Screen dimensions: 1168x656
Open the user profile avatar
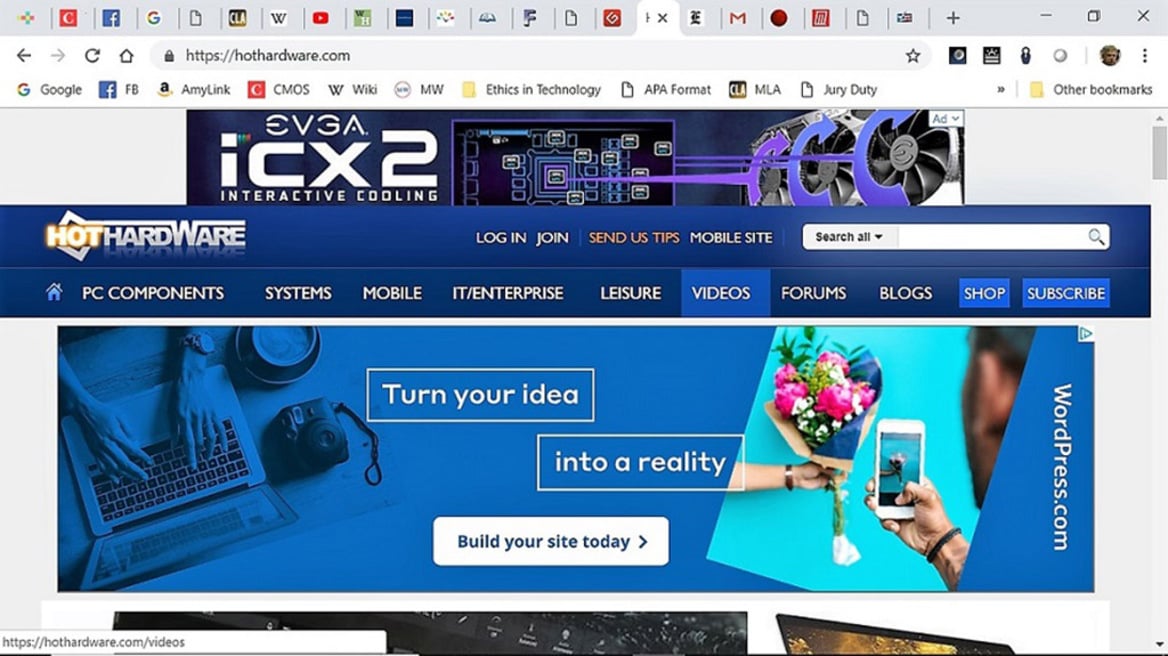coord(1109,55)
